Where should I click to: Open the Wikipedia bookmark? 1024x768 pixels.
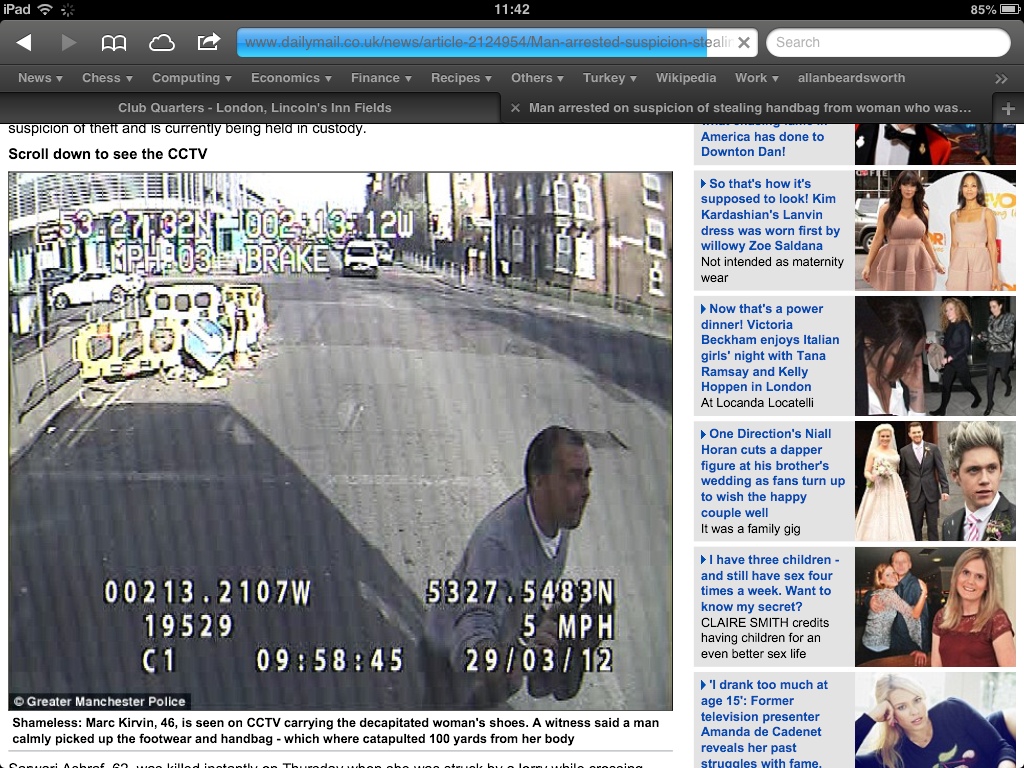(x=686, y=78)
